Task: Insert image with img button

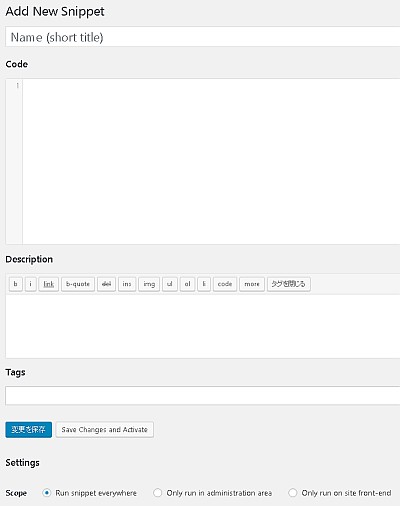Action: point(149,284)
